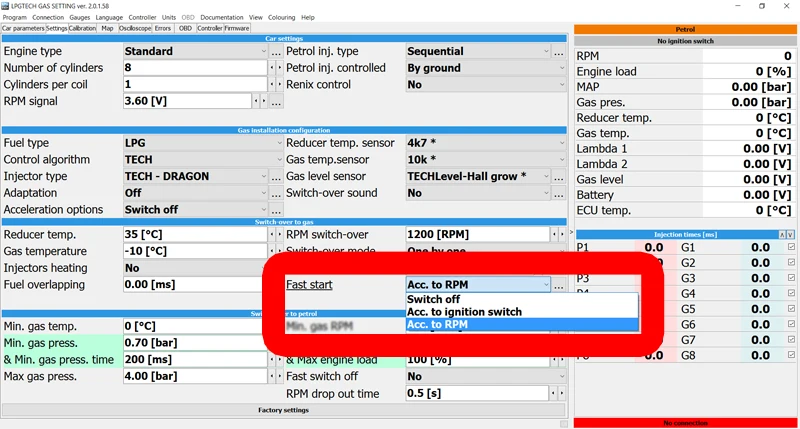Toggle the G5 injector checkbox

tap(791, 309)
